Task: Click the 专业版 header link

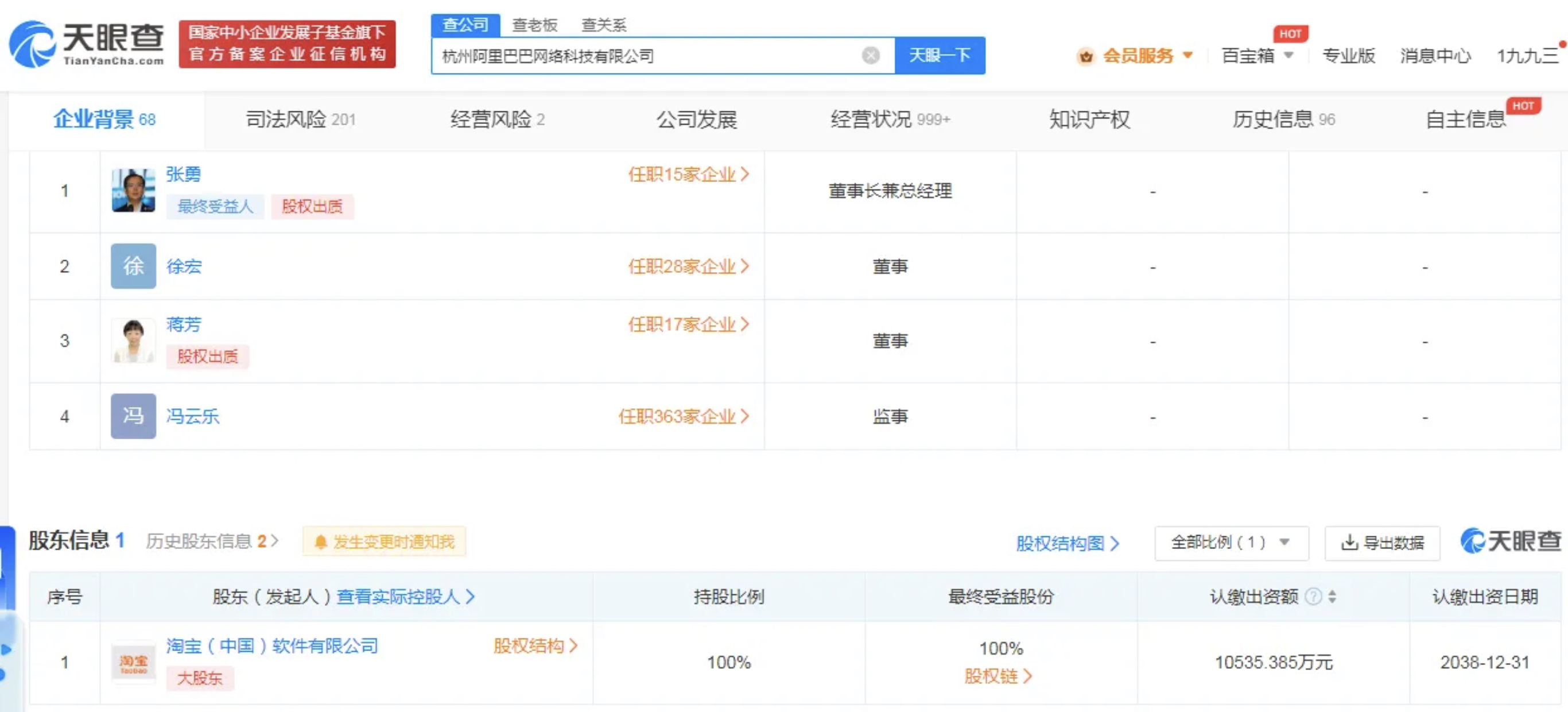Action: (1348, 56)
